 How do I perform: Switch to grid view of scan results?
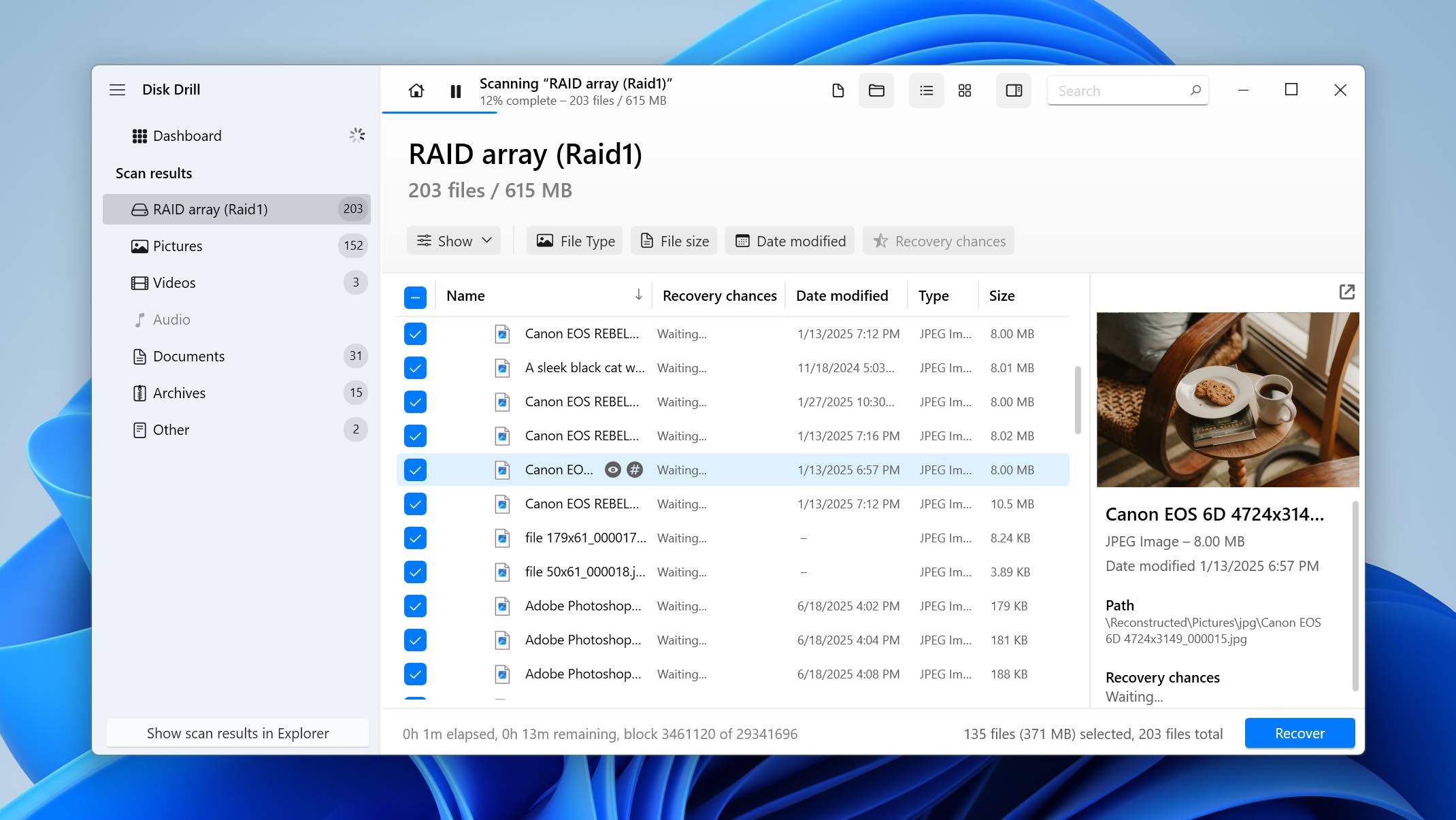click(964, 90)
